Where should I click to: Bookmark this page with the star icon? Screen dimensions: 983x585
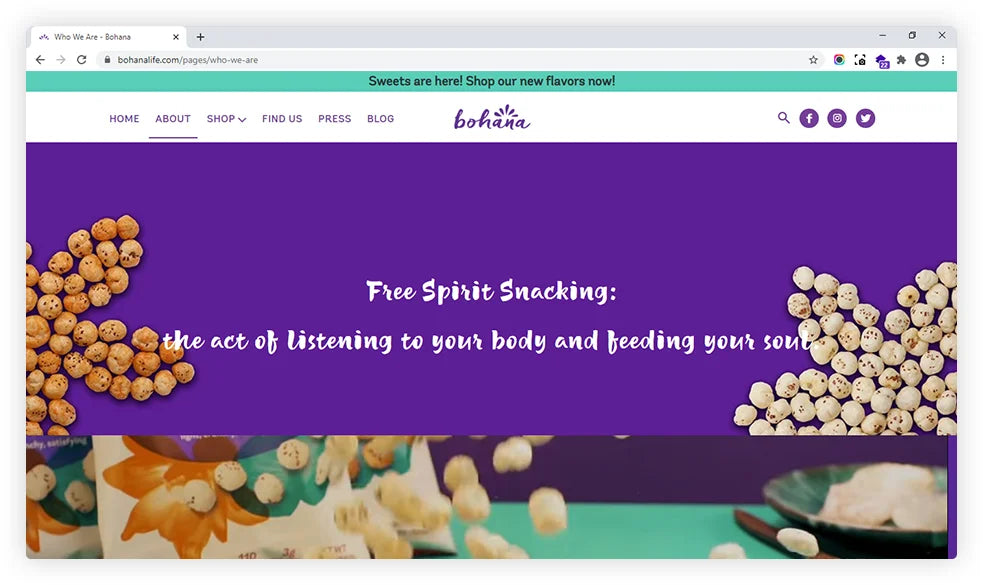813,60
